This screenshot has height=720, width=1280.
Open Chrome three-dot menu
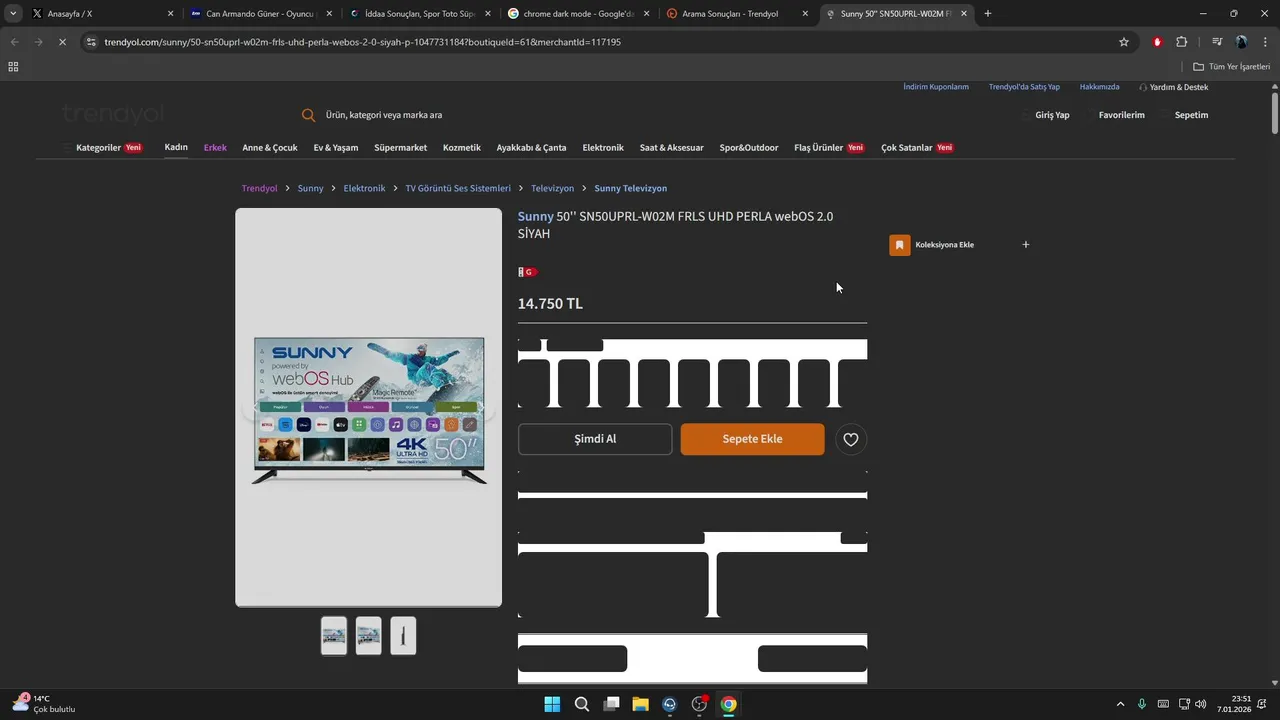(1265, 42)
